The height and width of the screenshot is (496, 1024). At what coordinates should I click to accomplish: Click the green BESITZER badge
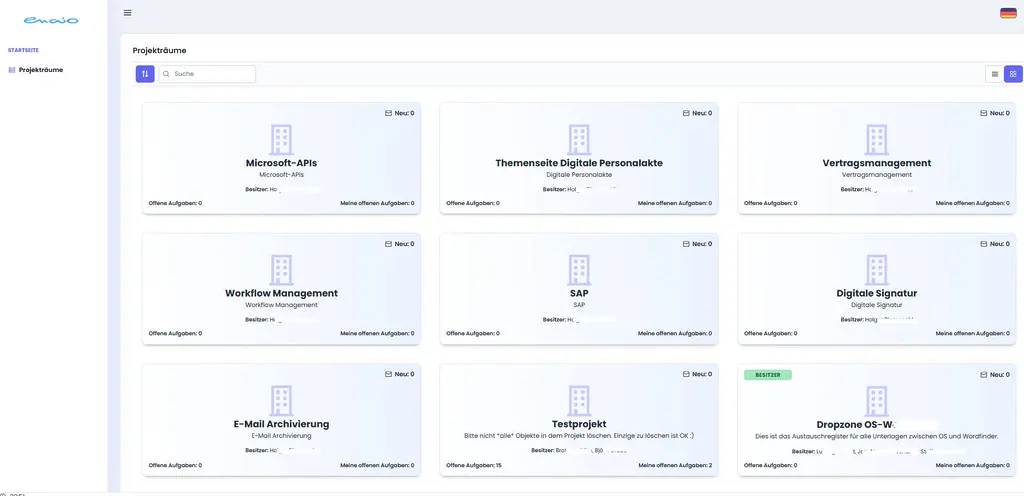coord(768,375)
